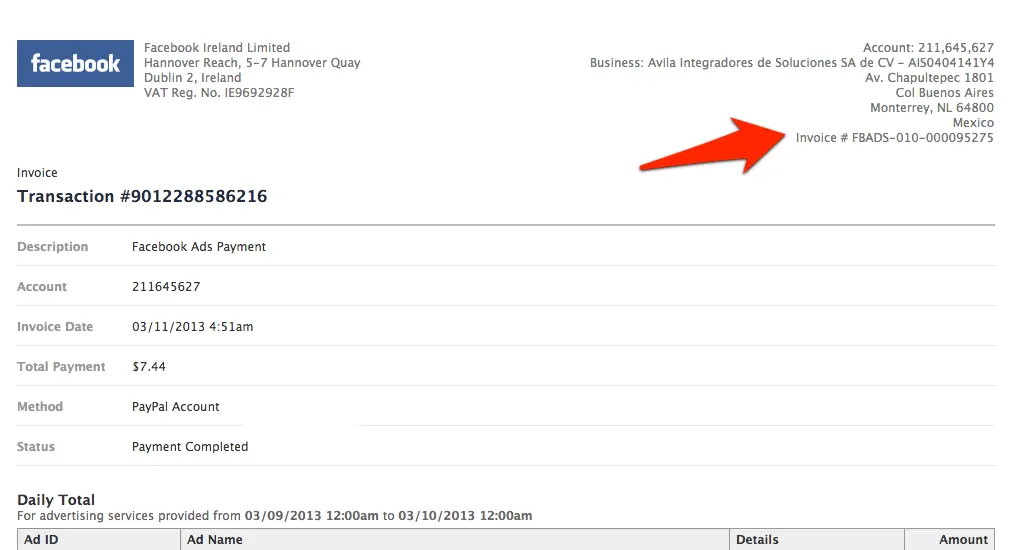Click the small 'Invoice' heading above Transaction
This screenshot has width=1015, height=550.
(x=37, y=173)
